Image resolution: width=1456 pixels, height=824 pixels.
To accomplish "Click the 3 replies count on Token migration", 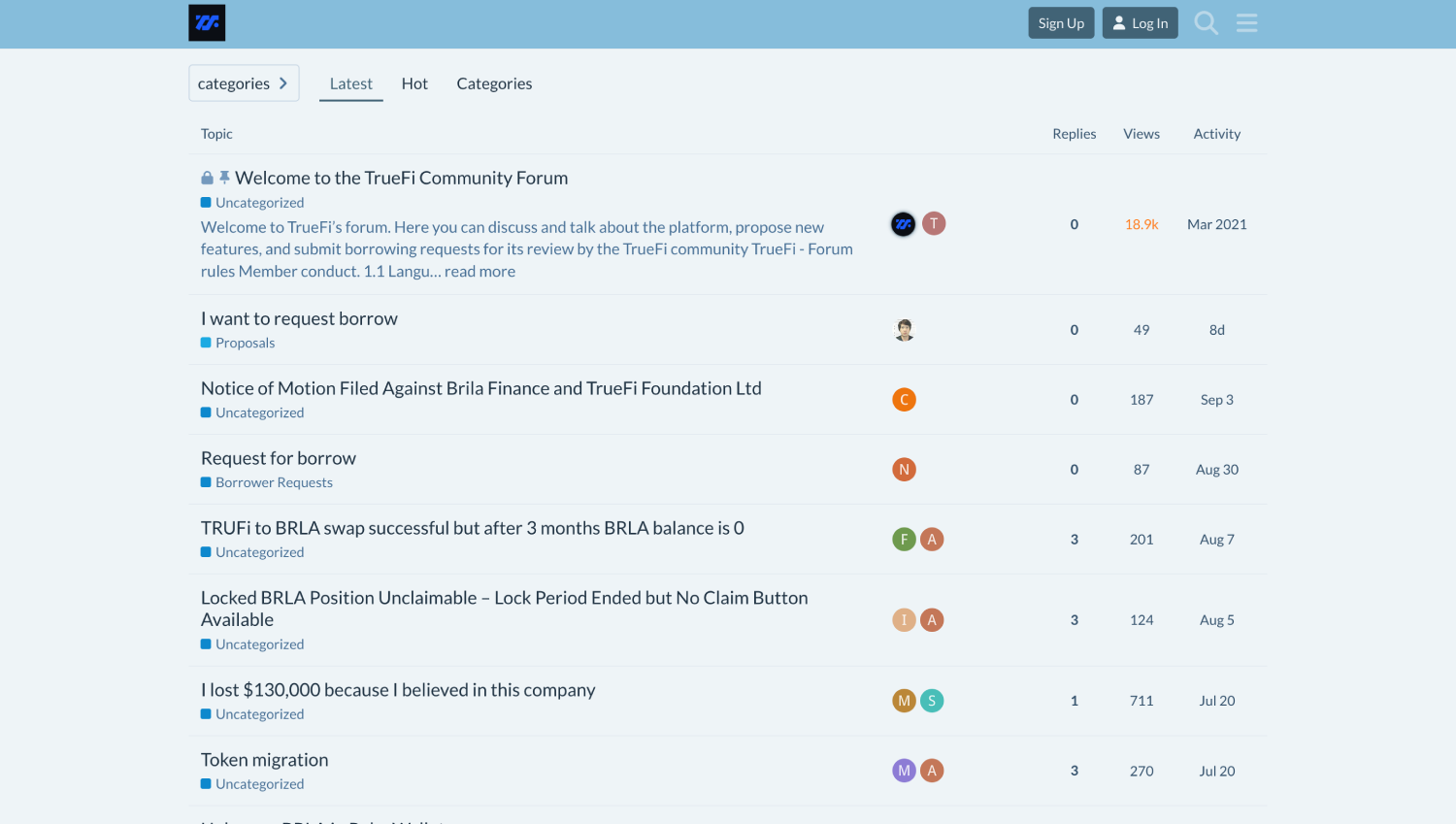I will pyautogui.click(x=1075, y=771).
